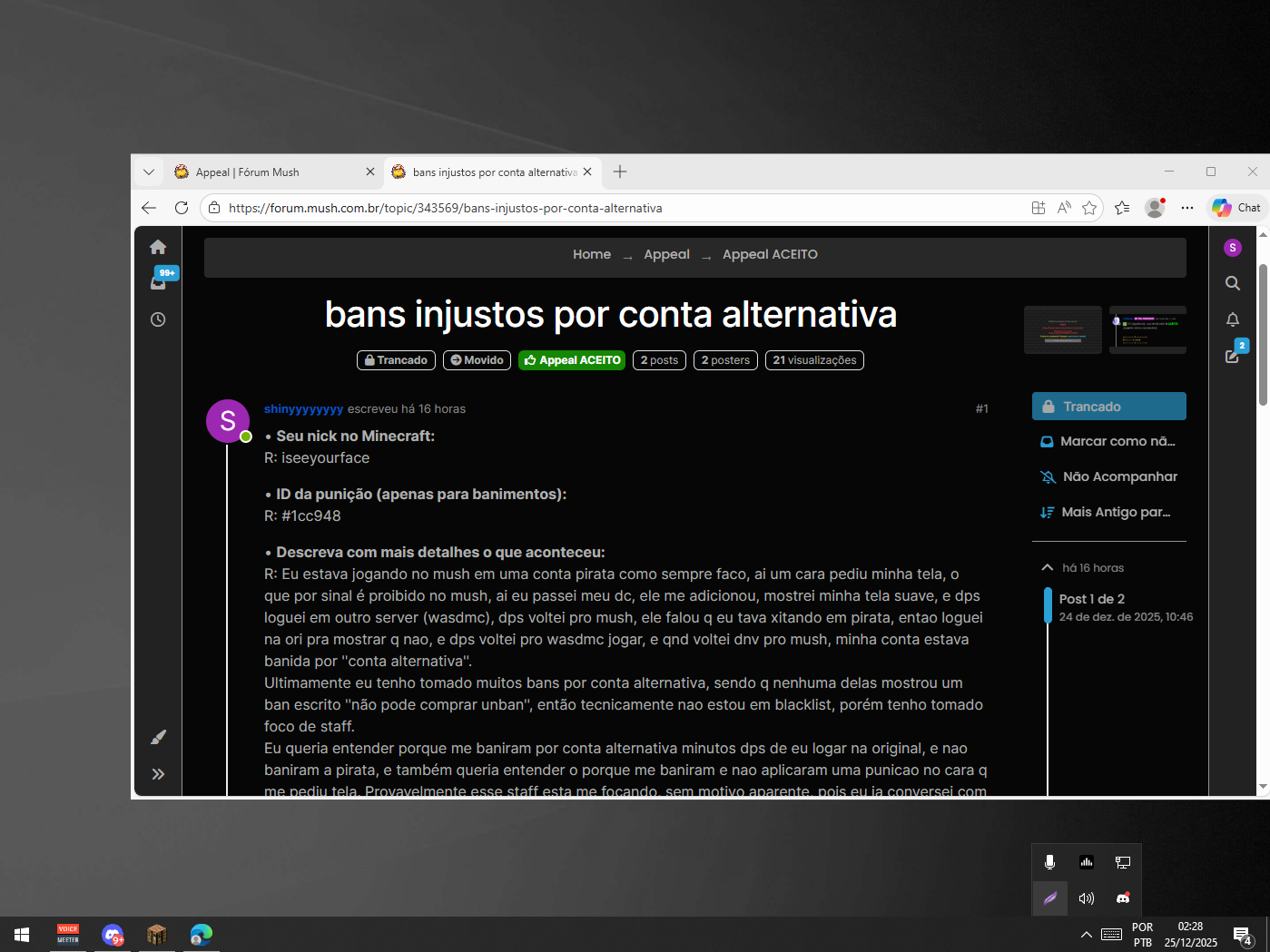Open browser profile avatar icon
Viewport: 1270px width, 952px height.
coord(1155,208)
